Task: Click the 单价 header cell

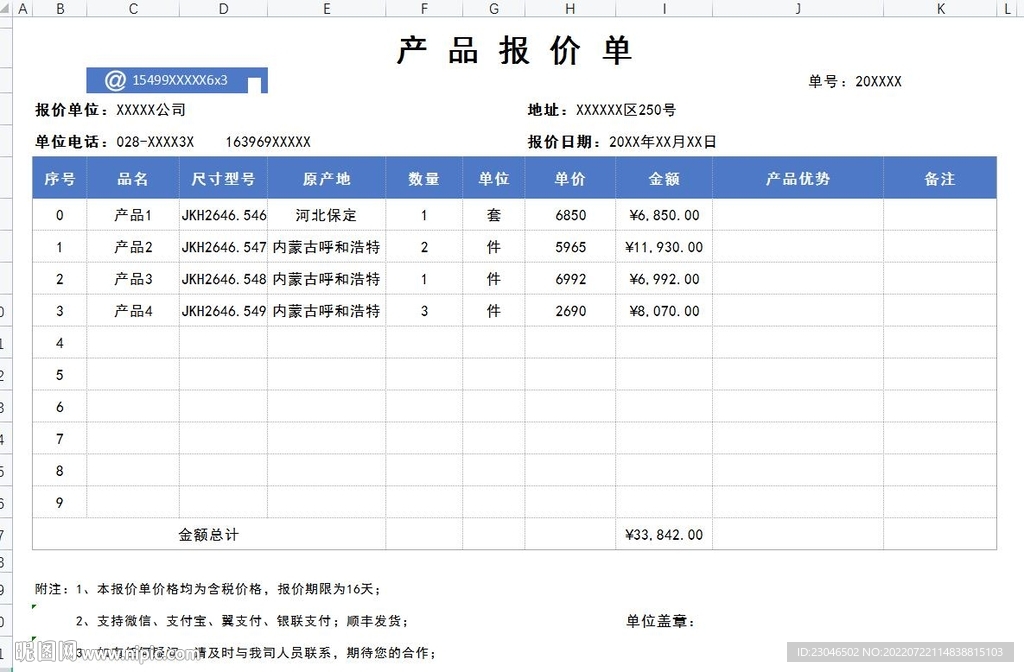Action: [x=570, y=178]
